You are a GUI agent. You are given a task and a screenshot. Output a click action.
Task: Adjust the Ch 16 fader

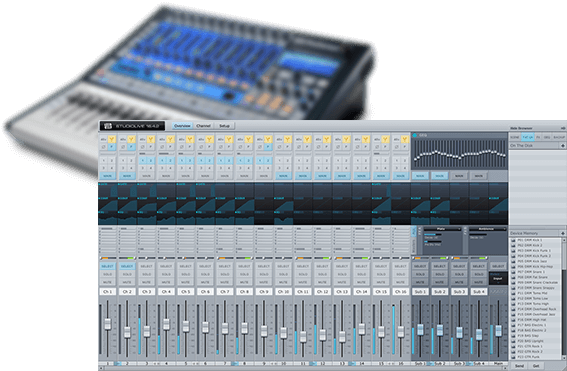400,332
